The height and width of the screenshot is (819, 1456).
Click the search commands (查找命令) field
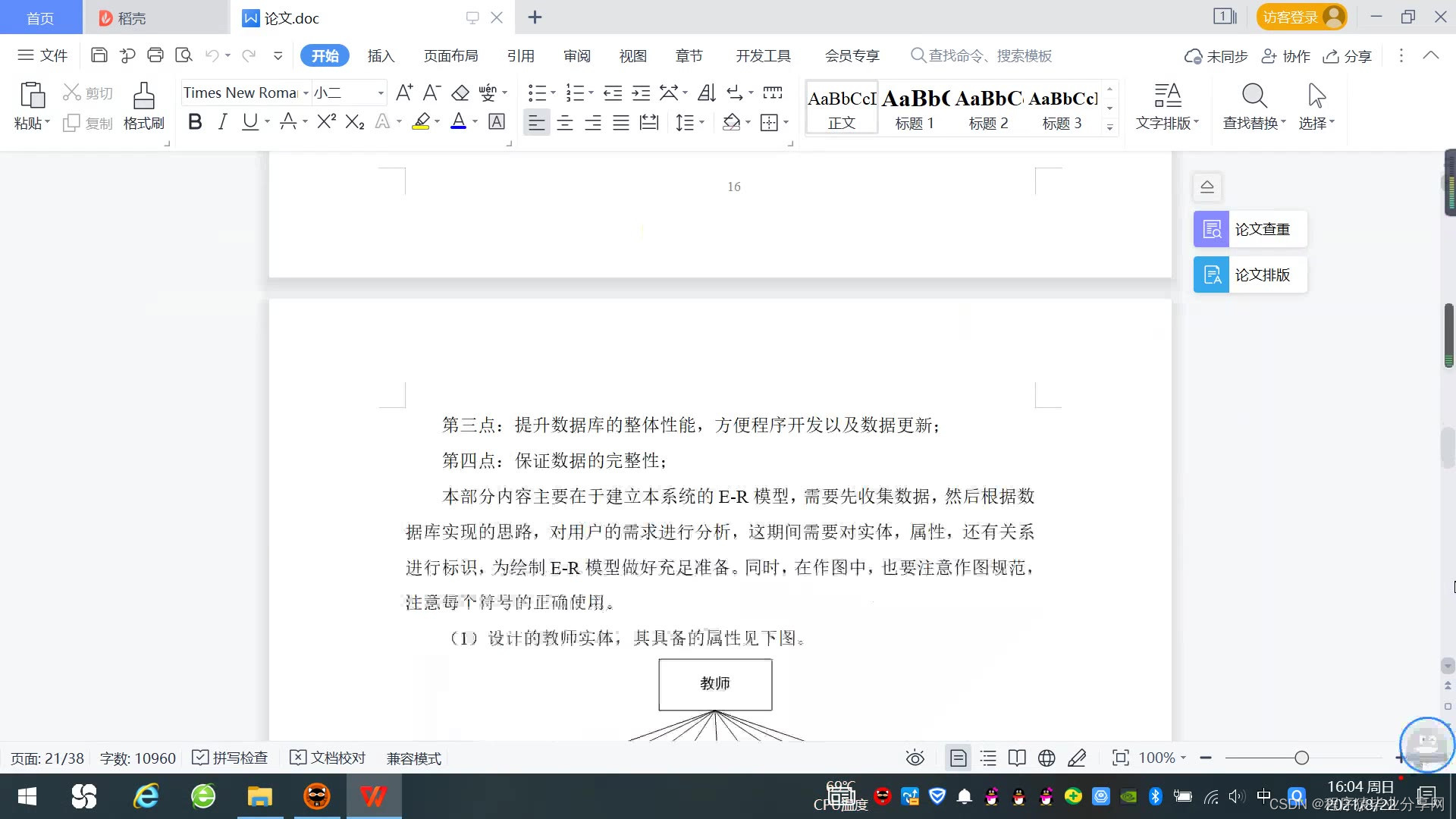tap(990, 55)
